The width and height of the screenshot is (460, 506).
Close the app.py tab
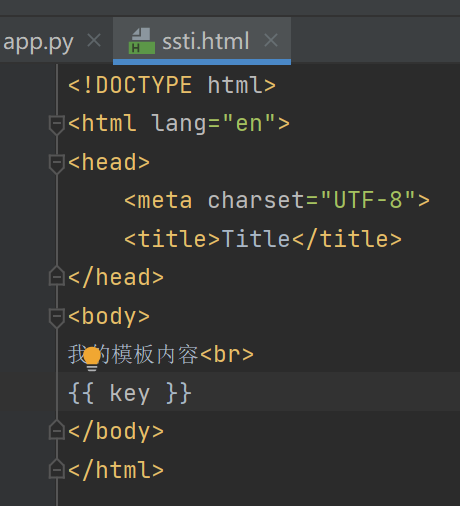94,41
